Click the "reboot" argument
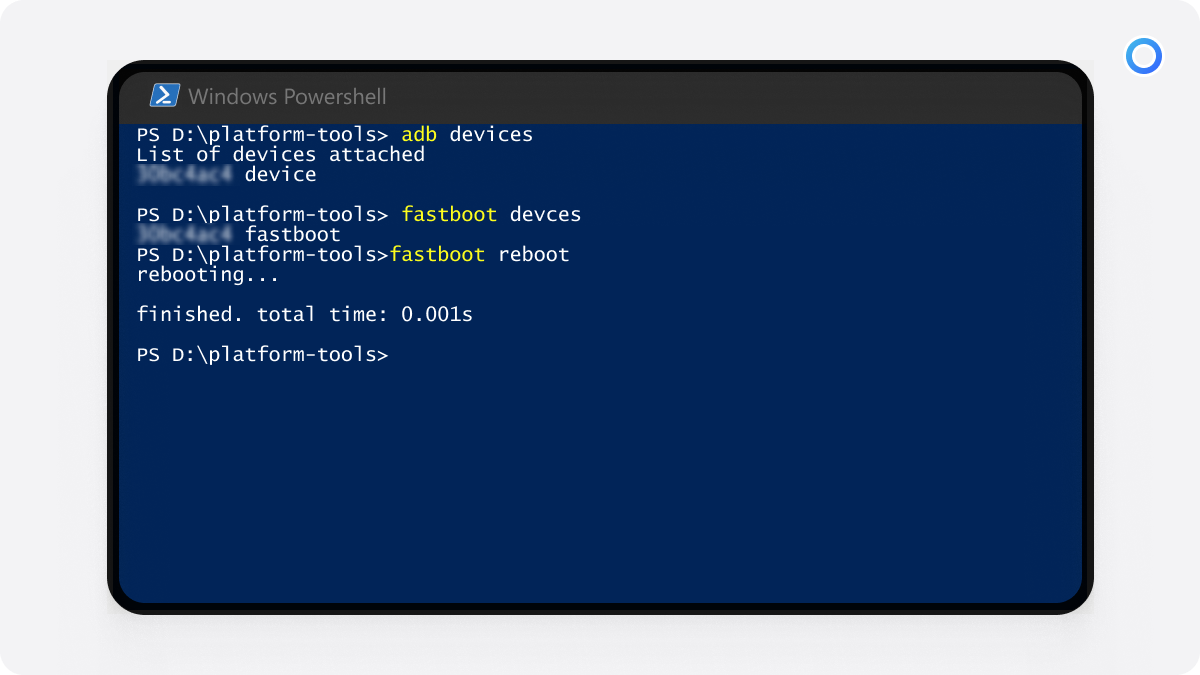The width and height of the screenshot is (1200, 675). (x=533, y=255)
